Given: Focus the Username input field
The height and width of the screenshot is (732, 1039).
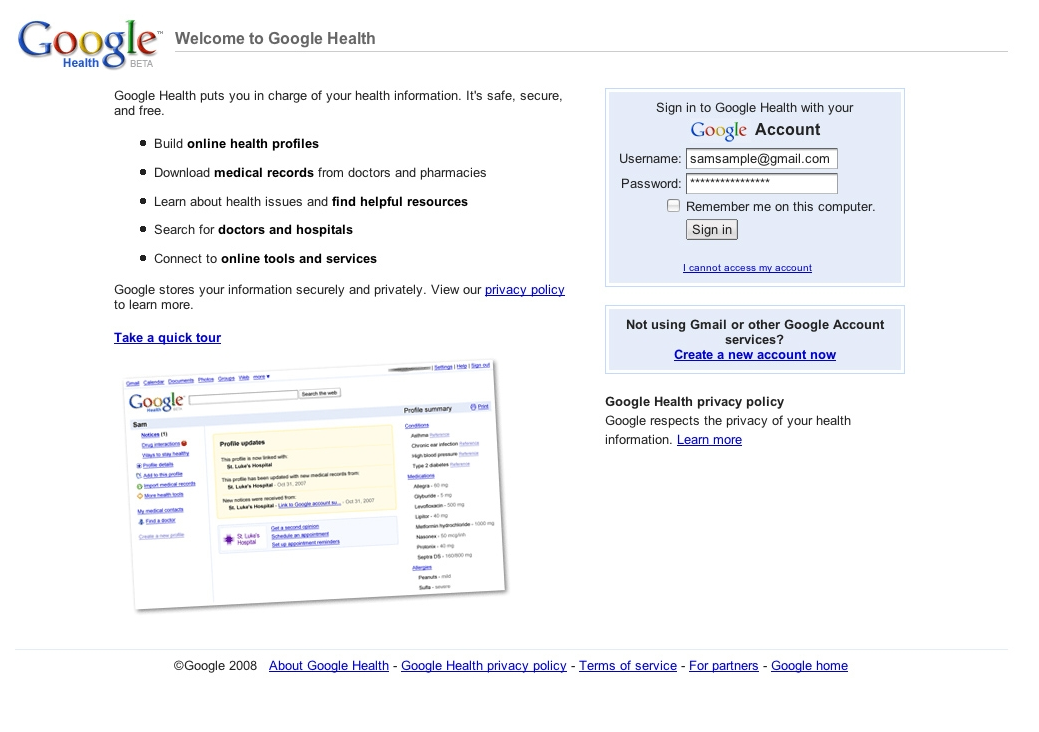Looking at the screenshot, I should tap(762, 158).
